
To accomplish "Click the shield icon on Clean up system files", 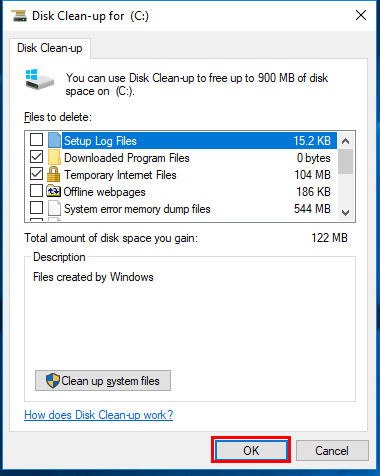I will coord(53,380).
